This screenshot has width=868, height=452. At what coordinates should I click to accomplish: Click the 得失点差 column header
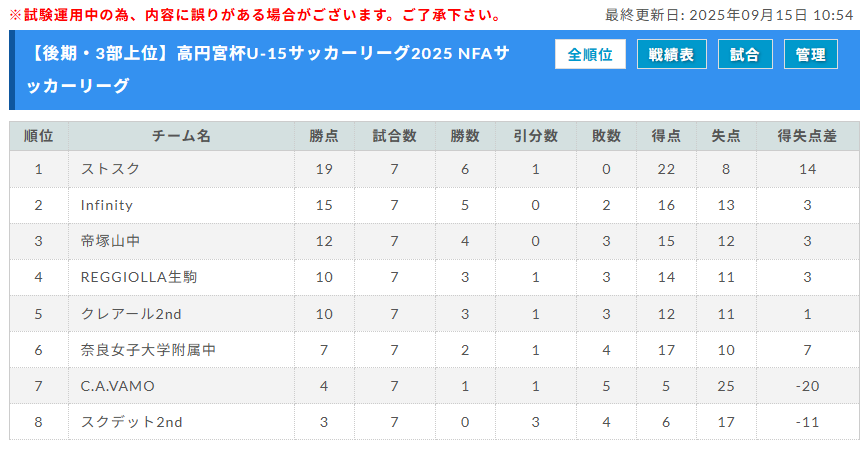click(x=807, y=136)
